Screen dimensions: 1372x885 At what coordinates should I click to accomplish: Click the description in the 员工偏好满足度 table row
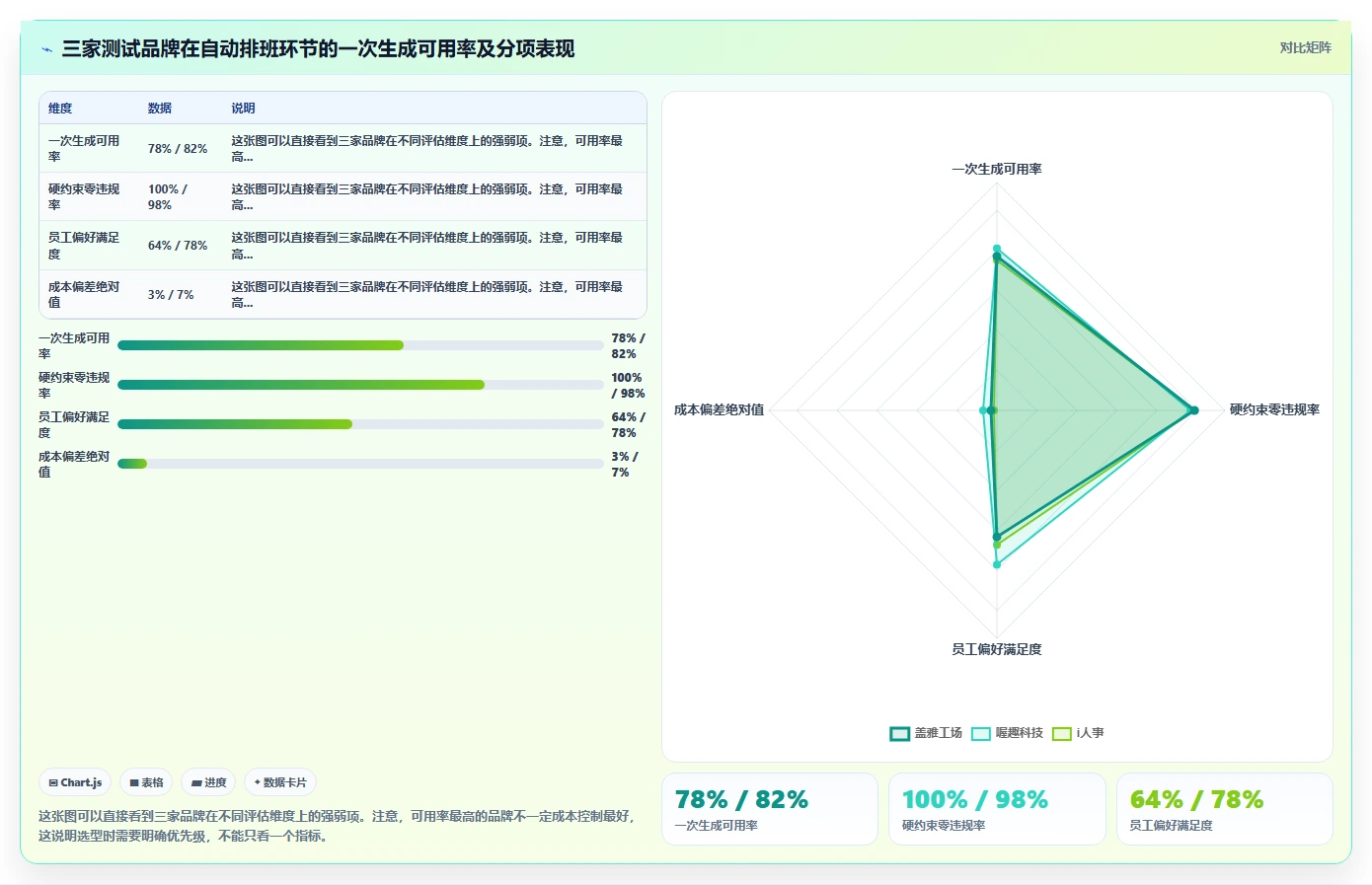(427, 246)
